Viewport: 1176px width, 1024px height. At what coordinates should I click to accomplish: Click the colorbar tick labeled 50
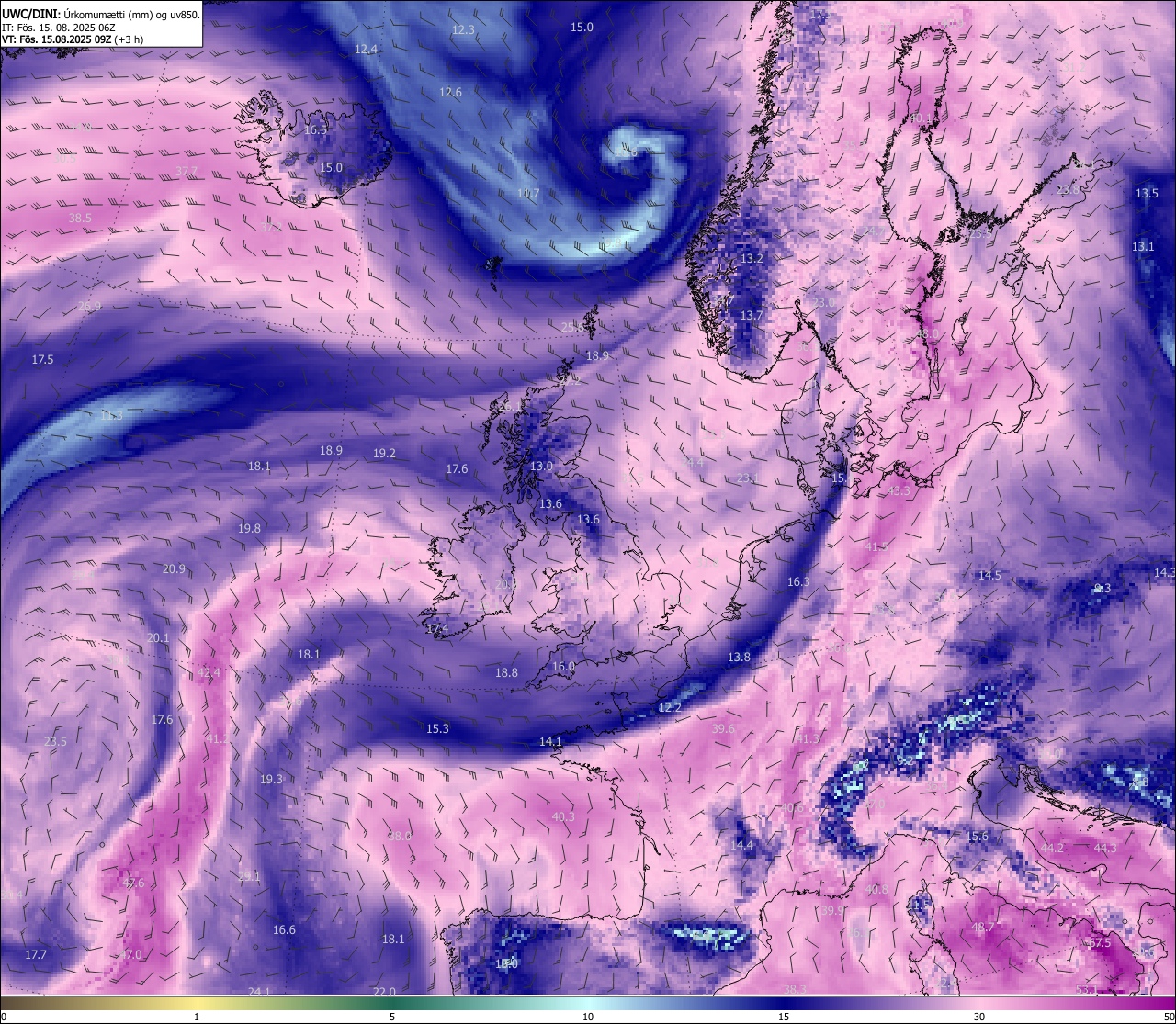(x=1168, y=1017)
